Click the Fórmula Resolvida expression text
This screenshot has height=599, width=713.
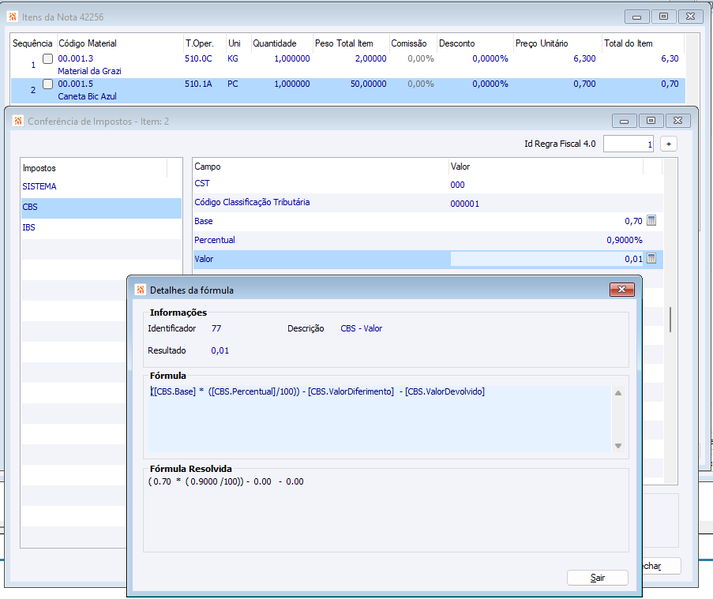coord(226,482)
